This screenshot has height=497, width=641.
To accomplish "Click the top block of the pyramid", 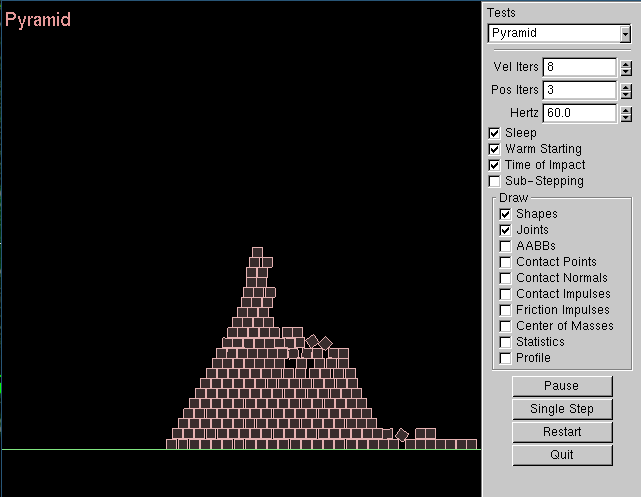I will [257, 252].
